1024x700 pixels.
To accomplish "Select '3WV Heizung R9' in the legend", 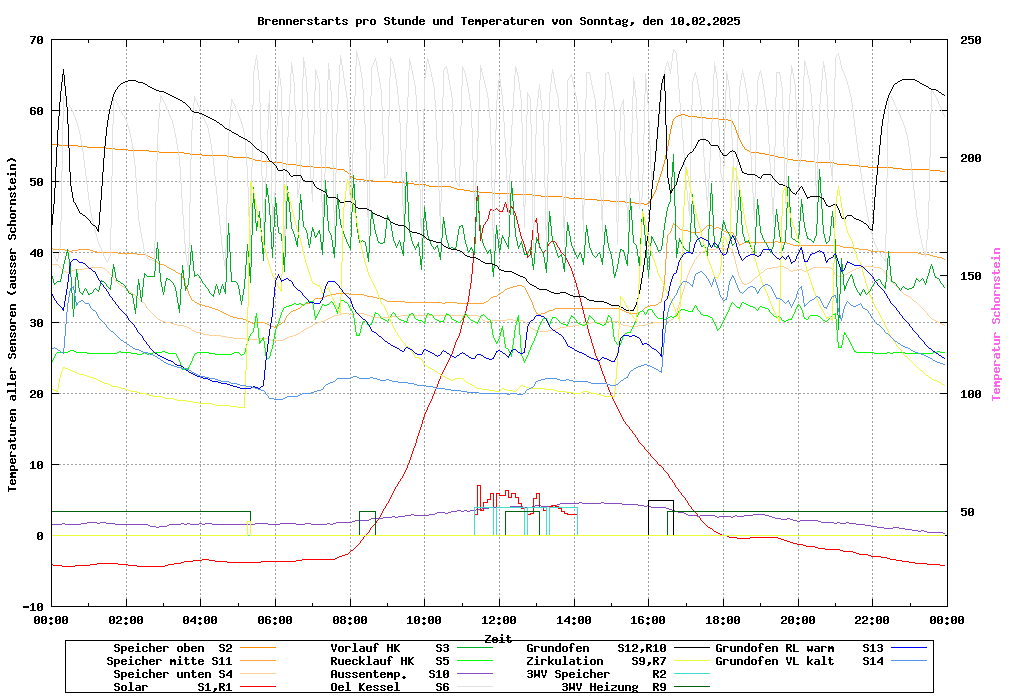I will [613, 687].
